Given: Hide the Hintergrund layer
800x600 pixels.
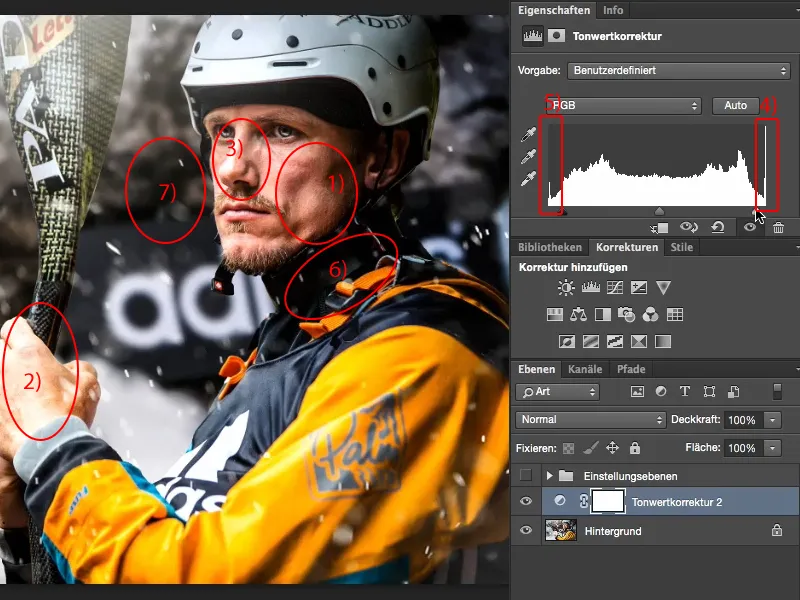Looking at the screenshot, I should pyautogui.click(x=526, y=531).
